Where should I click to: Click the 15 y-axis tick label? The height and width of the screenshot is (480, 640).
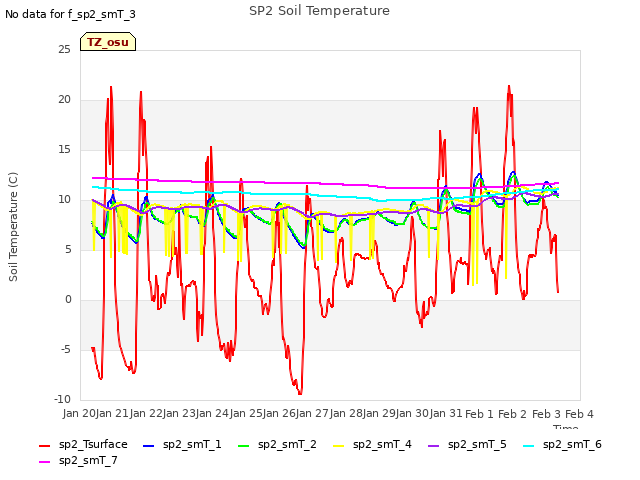(64, 149)
